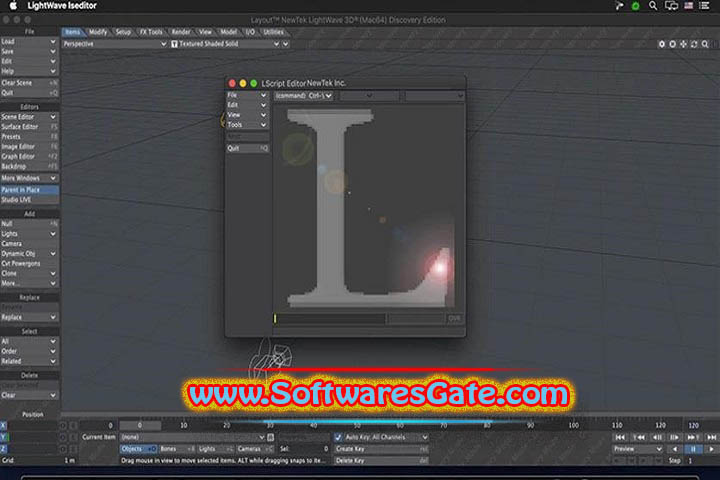Click Quit in LScript Editor window
This screenshot has height=480, width=720.
pyautogui.click(x=247, y=148)
